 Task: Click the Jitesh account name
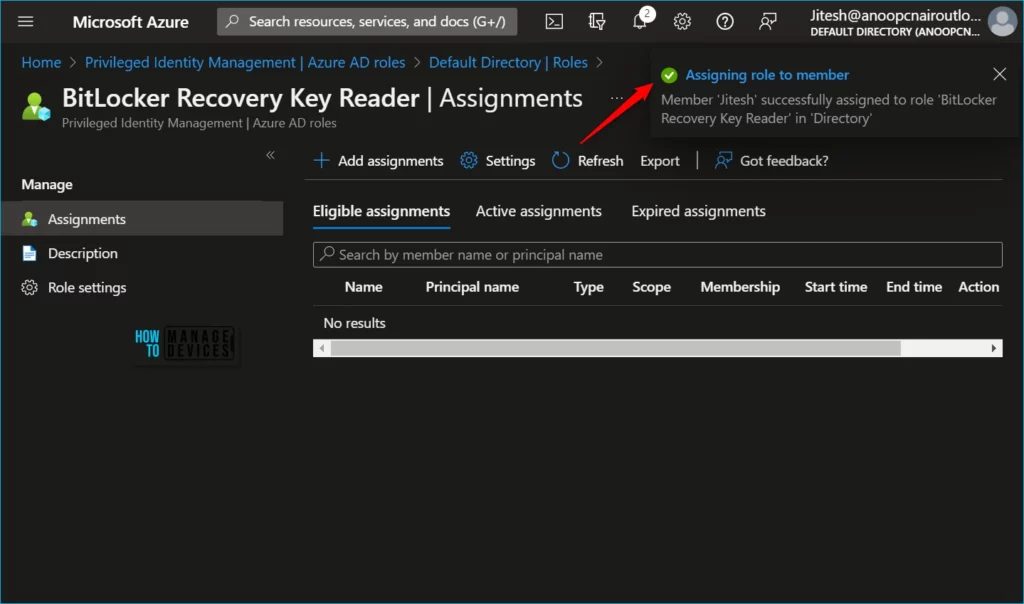coord(895,16)
